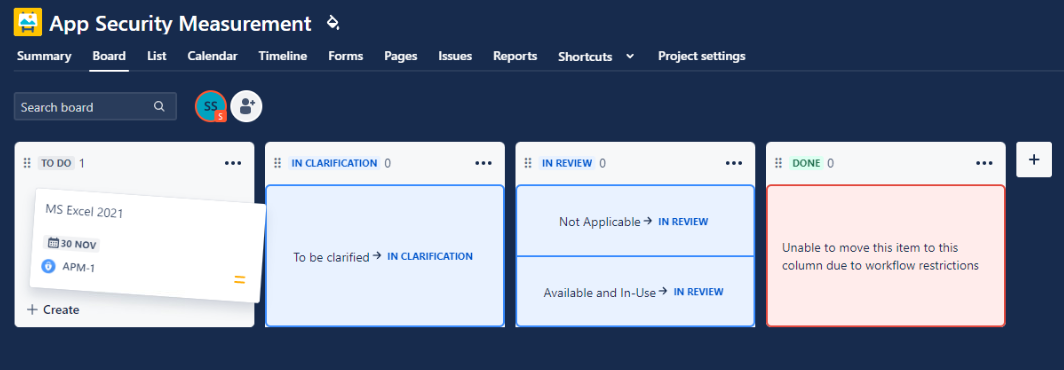Click the Search board input field

[95, 107]
